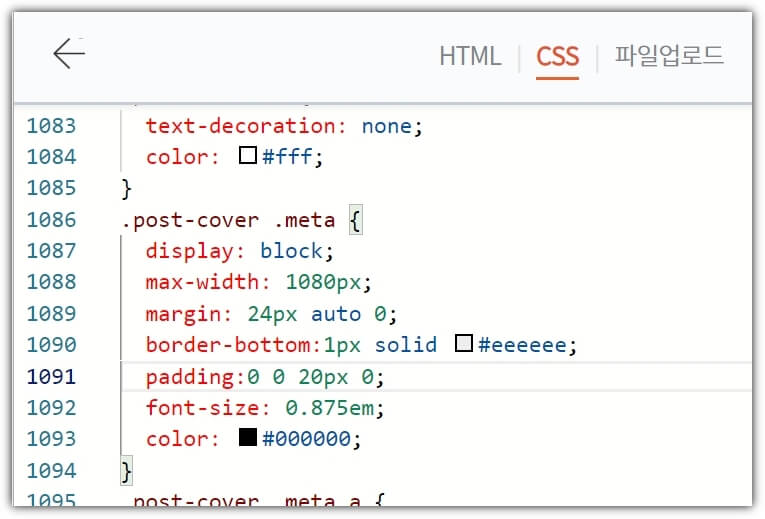Click the display: block declaration
Viewport: 765px width, 519px height.
pyautogui.click(x=239, y=251)
